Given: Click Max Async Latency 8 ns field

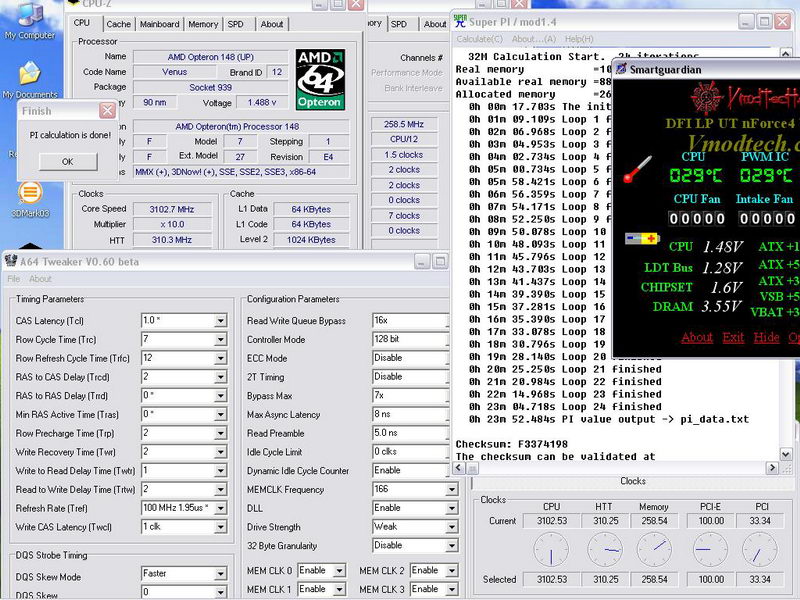Looking at the screenshot, I should (x=411, y=414).
